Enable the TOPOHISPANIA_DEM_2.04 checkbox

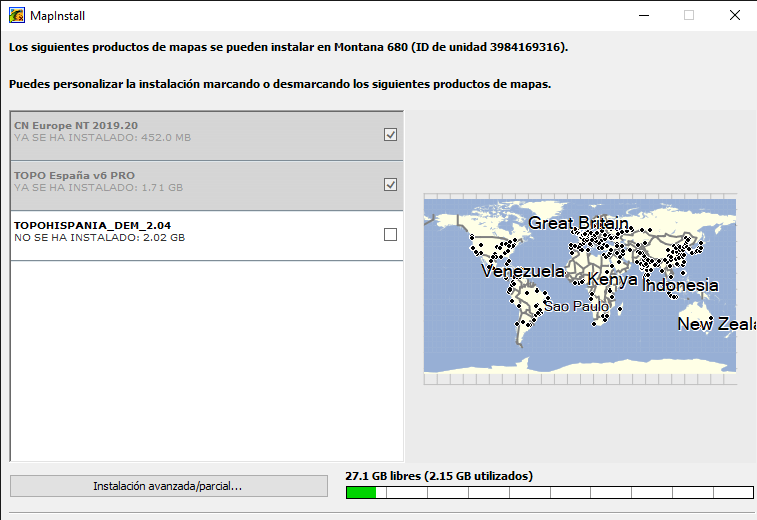(391, 235)
